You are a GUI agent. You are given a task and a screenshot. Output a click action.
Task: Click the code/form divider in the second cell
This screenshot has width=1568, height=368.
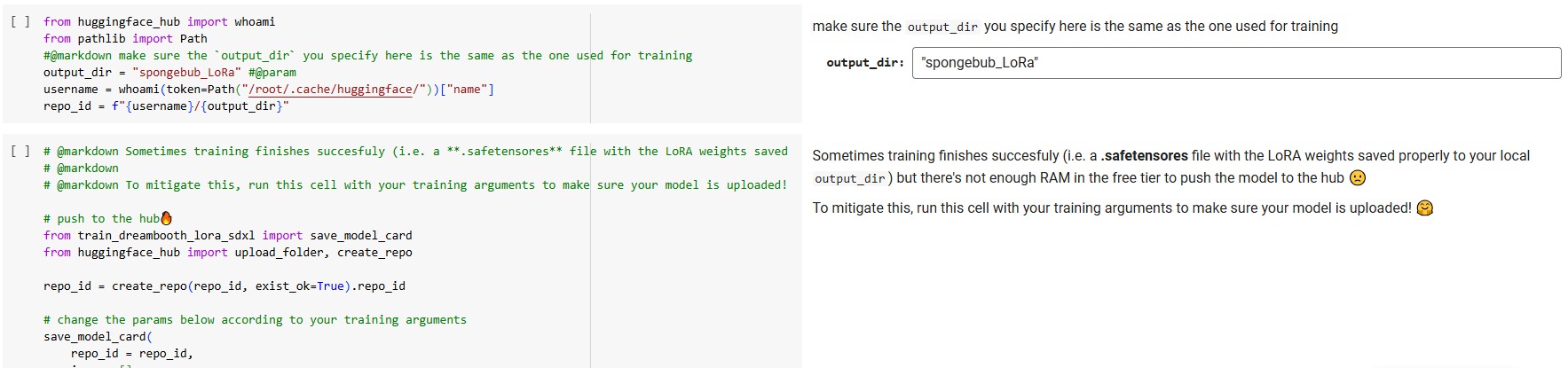pos(590,257)
